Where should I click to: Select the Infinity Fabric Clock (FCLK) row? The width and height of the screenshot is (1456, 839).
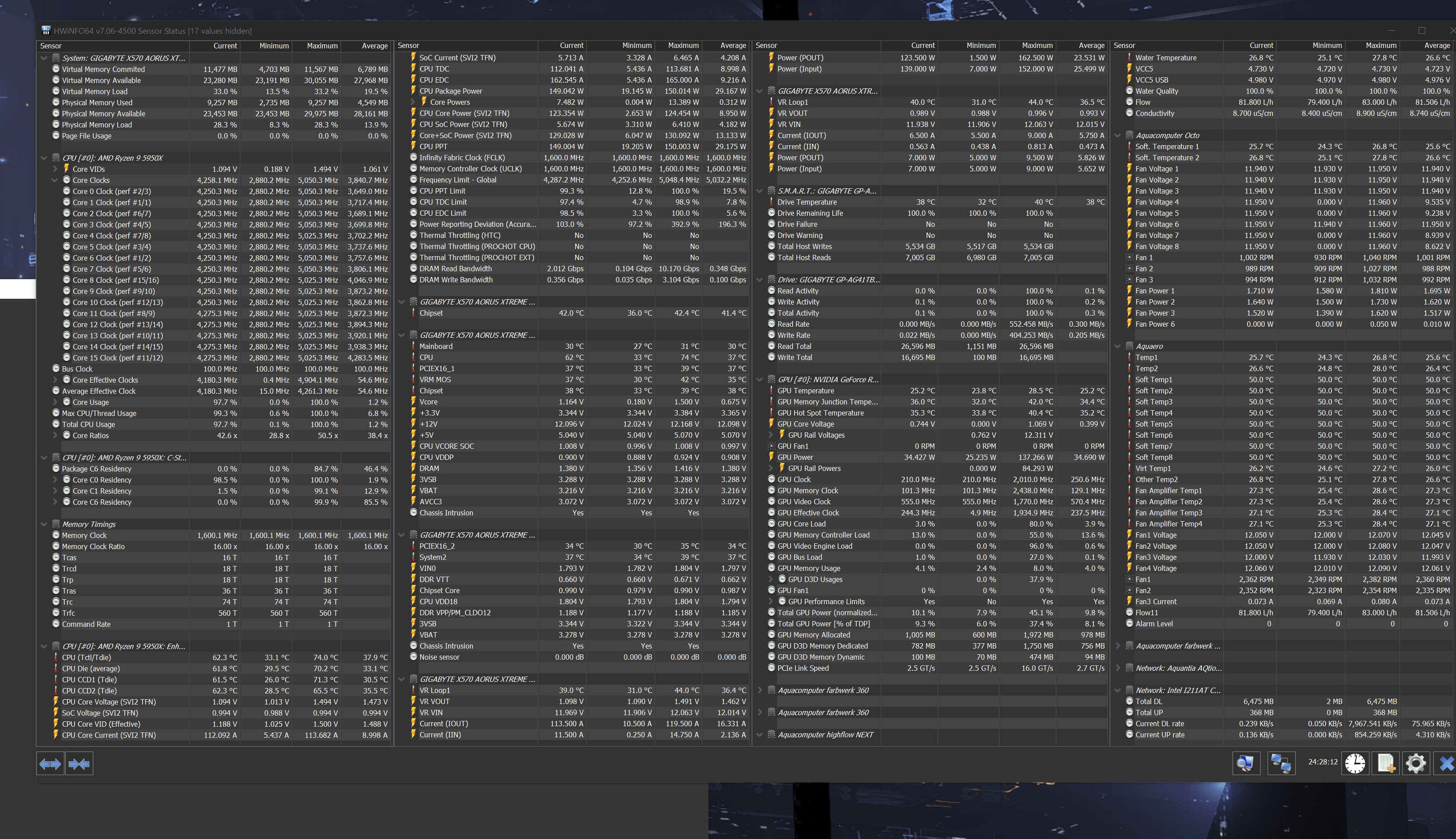pos(573,158)
